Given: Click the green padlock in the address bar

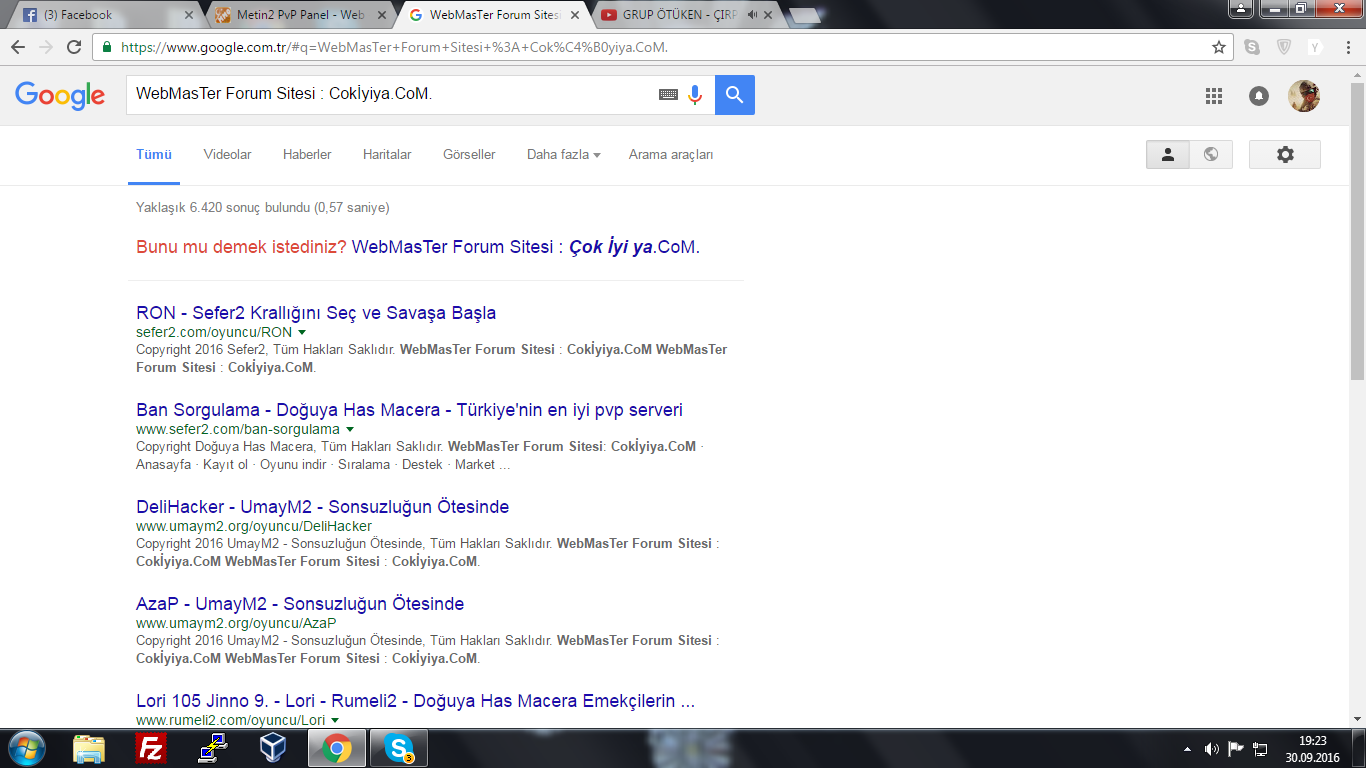Looking at the screenshot, I should [107, 47].
